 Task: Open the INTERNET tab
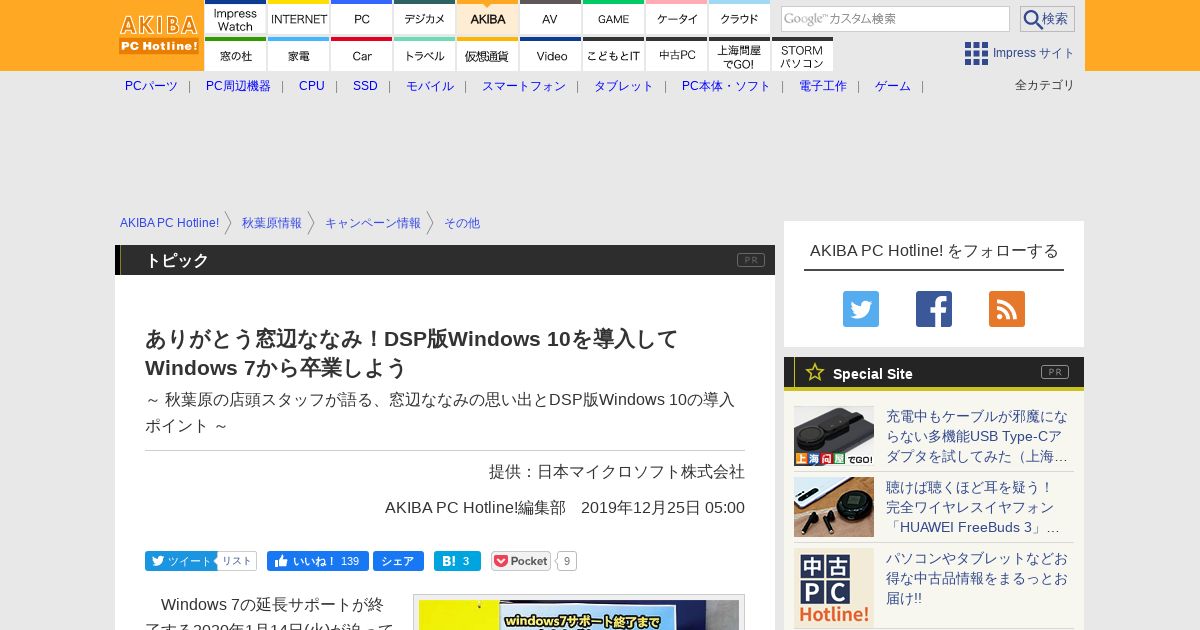tap(299, 18)
